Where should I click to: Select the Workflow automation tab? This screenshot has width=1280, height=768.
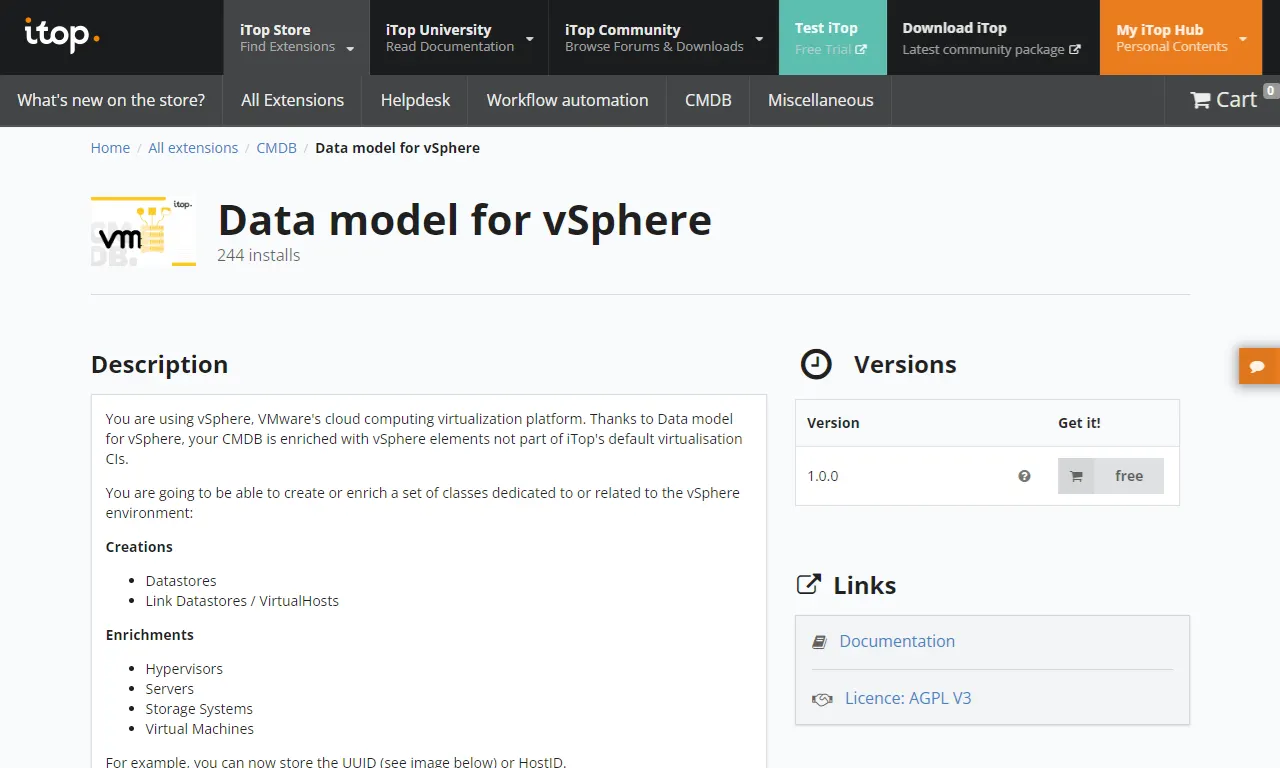[567, 100]
